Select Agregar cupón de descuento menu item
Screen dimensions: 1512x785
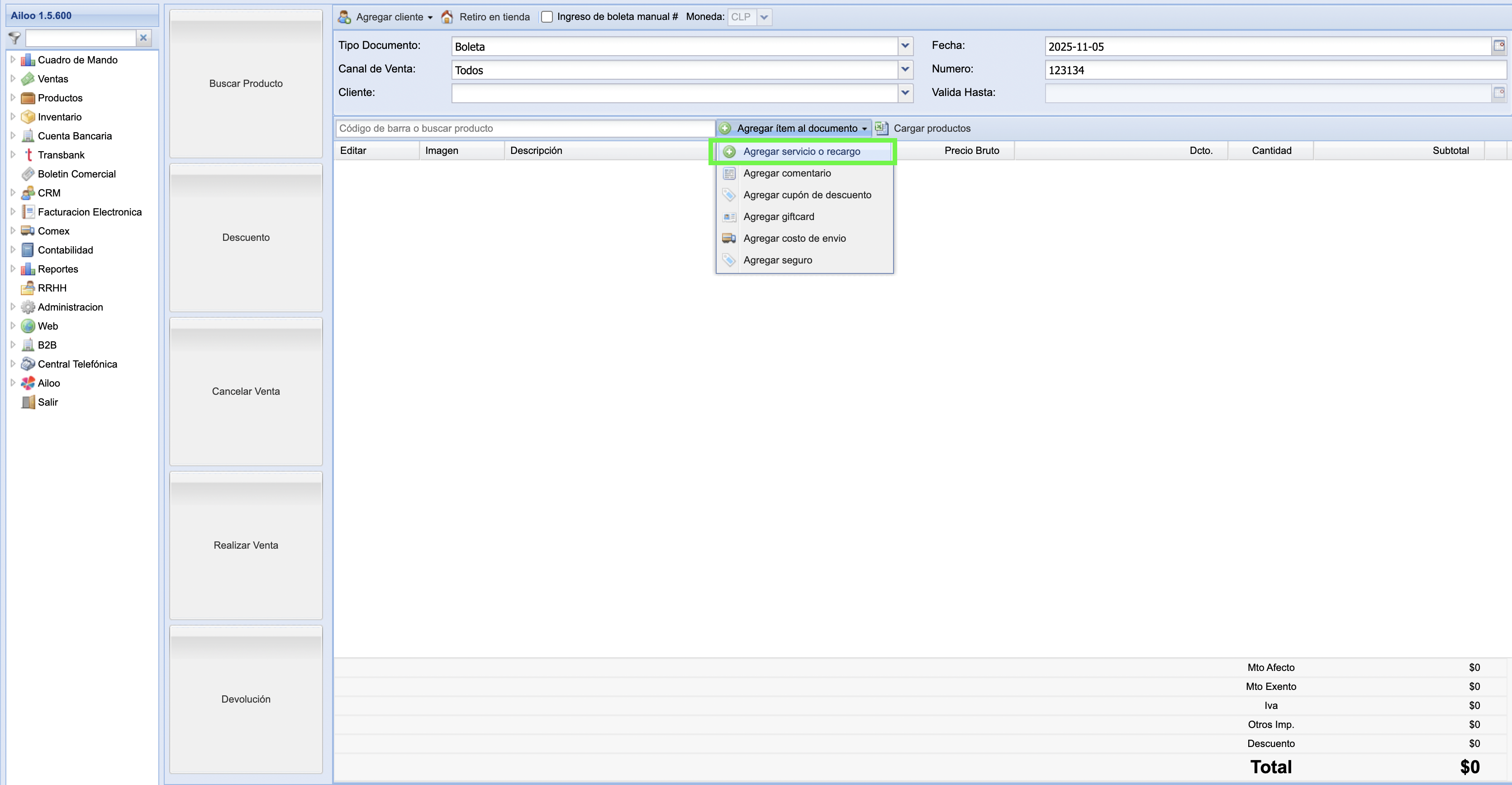click(807, 195)
